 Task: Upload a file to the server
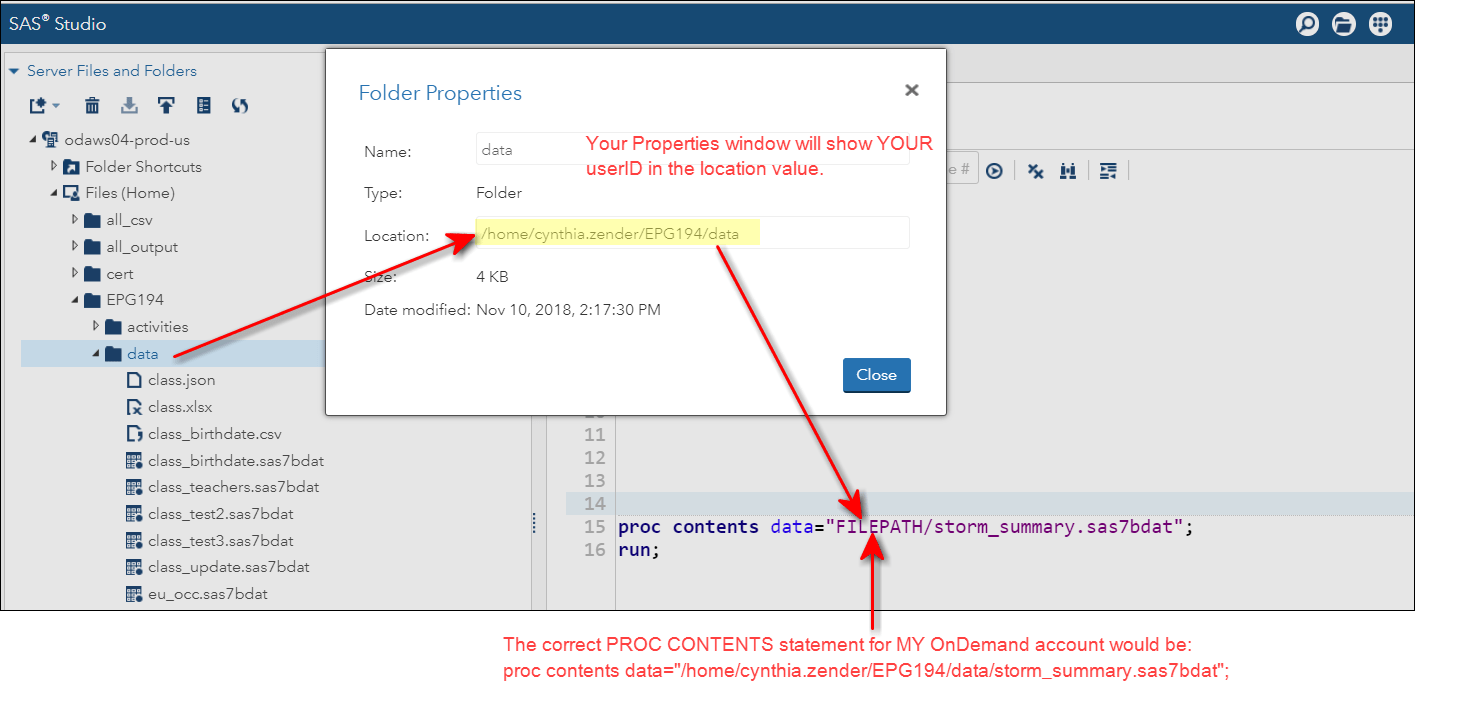[166, 105]
